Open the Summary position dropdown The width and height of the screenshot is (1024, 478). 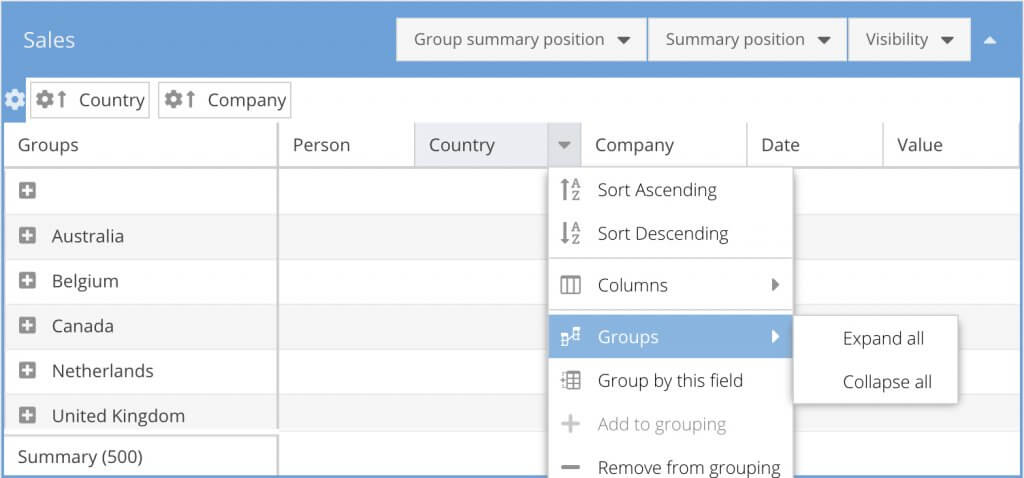[747, 40]
